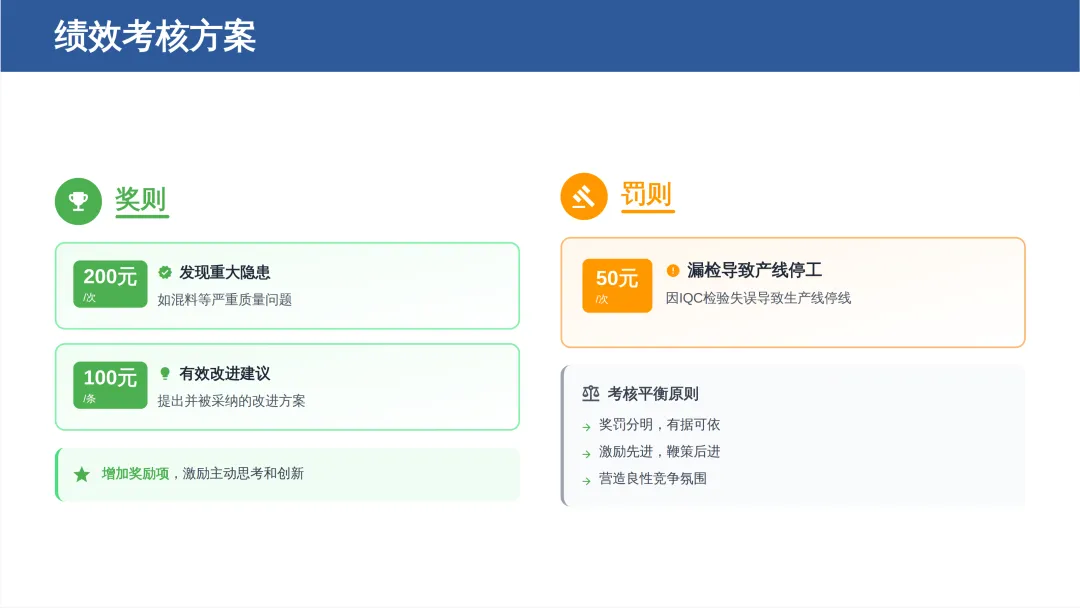Click the balance scales icon
Screen dimensions: 1080x608
point(591,394)
